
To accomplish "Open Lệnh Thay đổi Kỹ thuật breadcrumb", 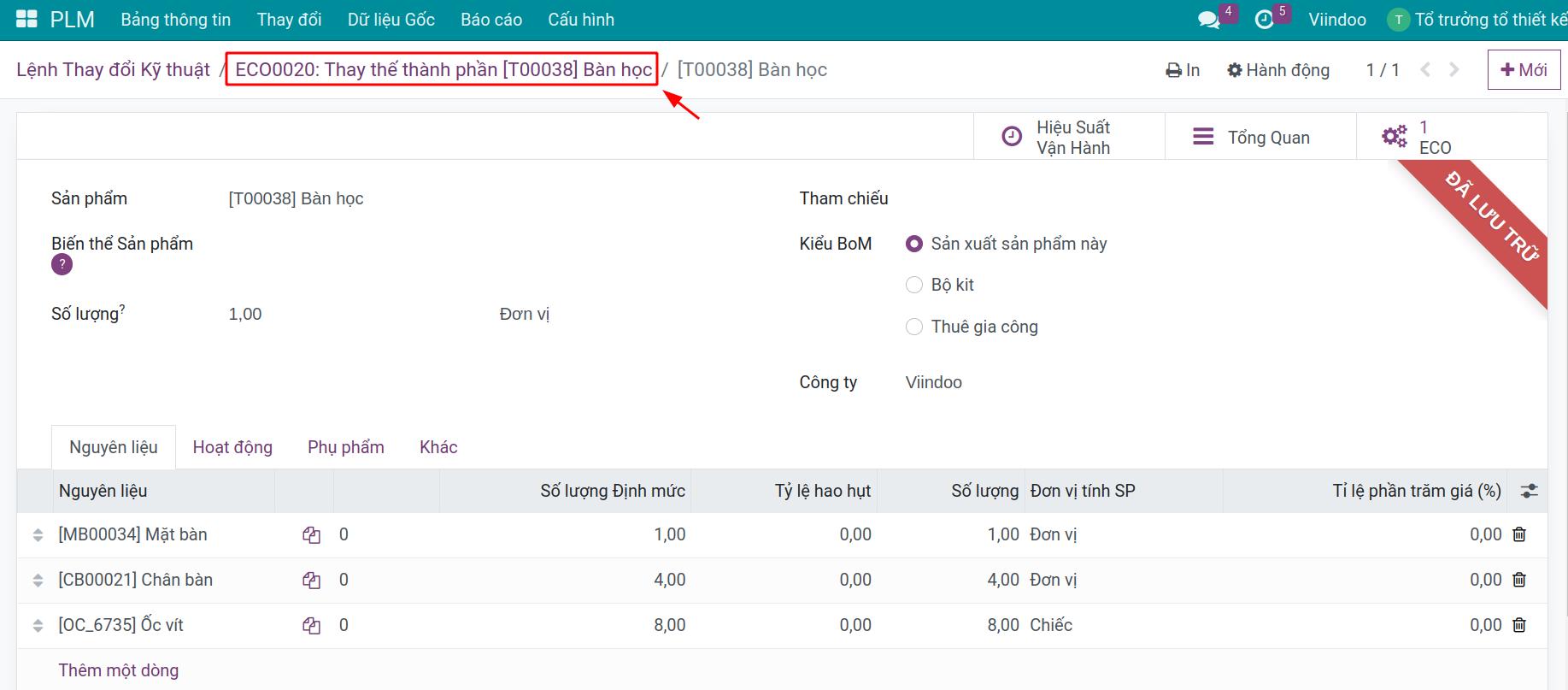I will tap(113, 70).
